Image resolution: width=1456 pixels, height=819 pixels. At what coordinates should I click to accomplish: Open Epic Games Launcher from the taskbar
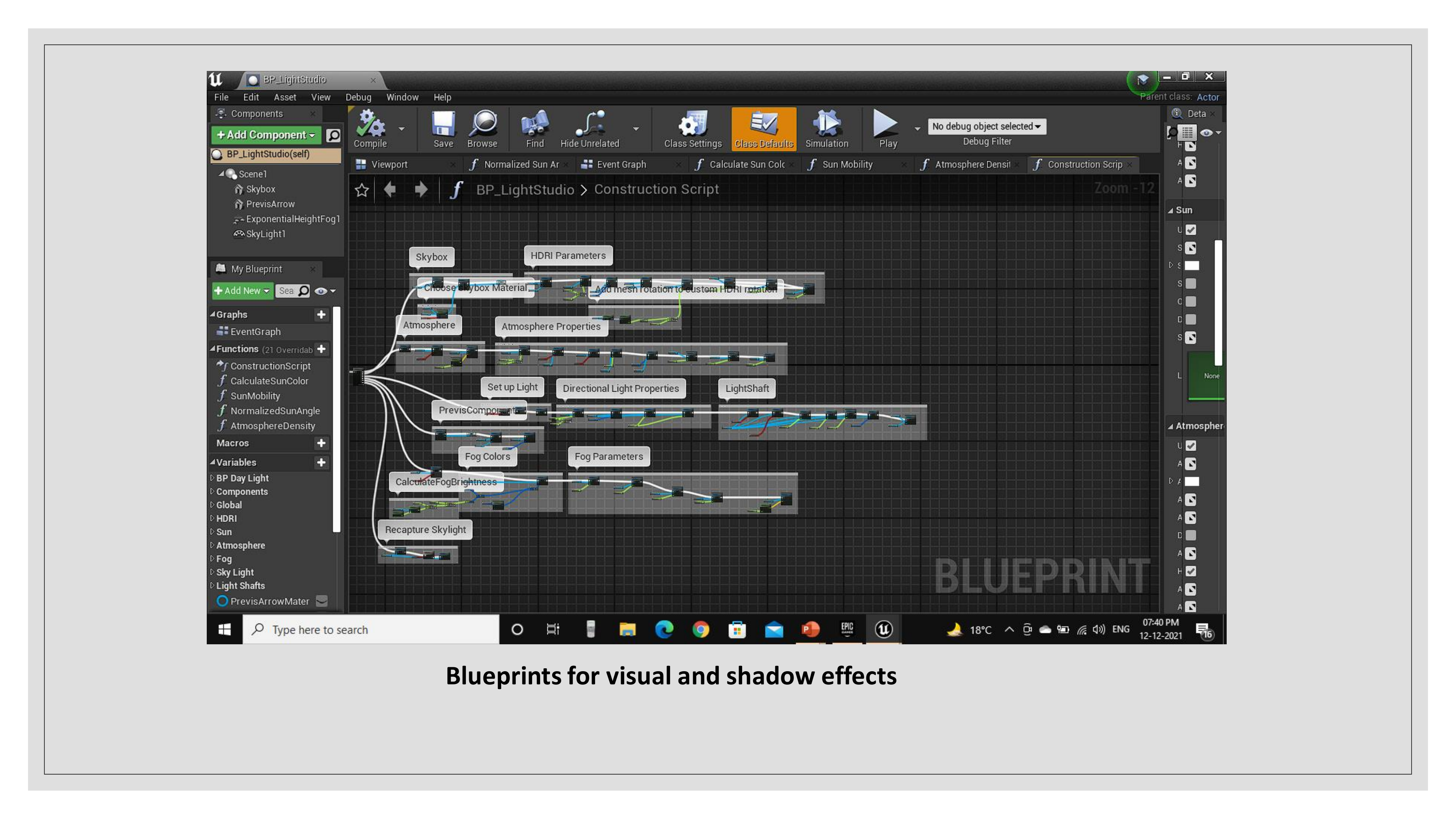pyautogui.click(x=847, y=629)
